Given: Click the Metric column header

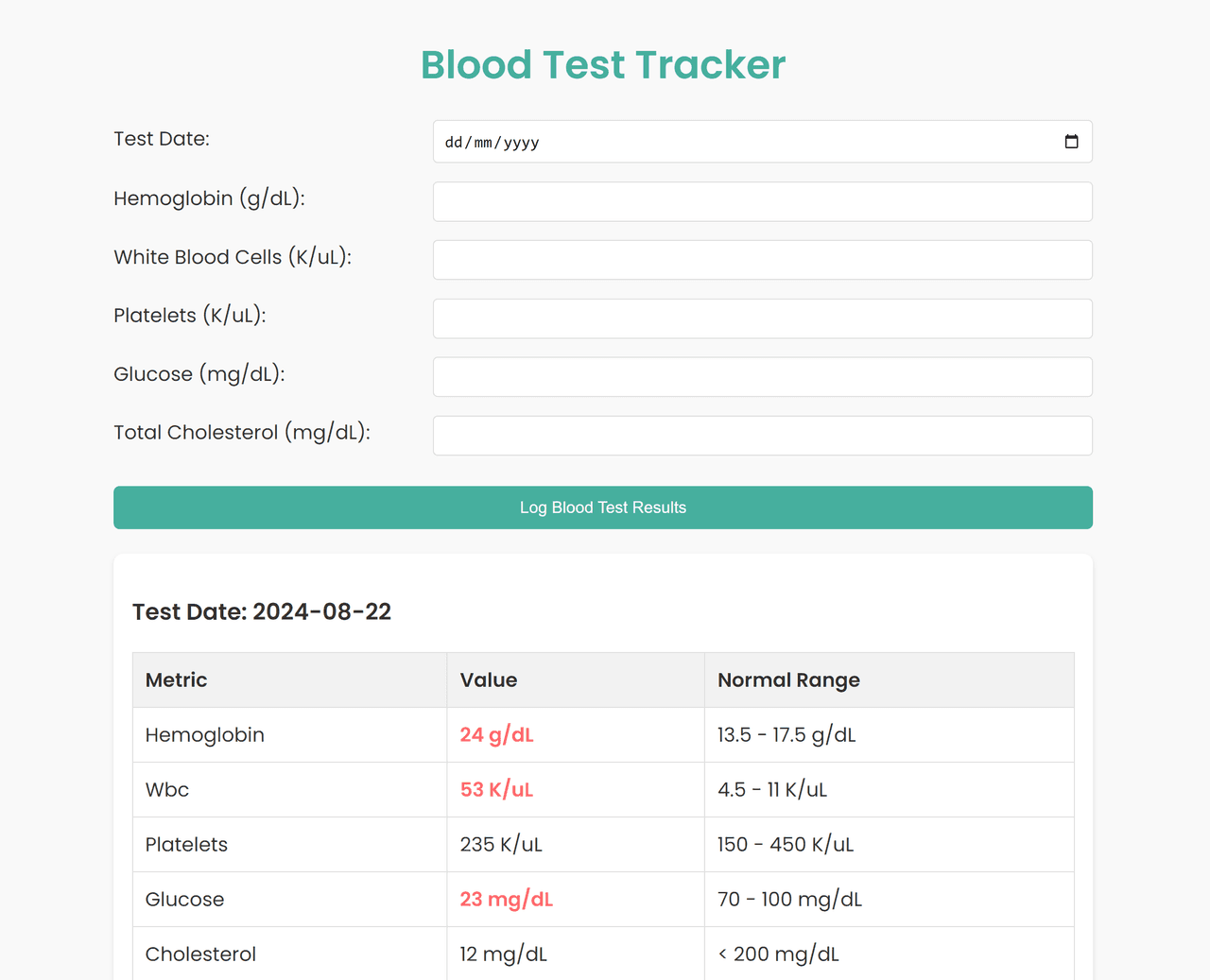Looking at the screenshot, I should pos(177,680).
